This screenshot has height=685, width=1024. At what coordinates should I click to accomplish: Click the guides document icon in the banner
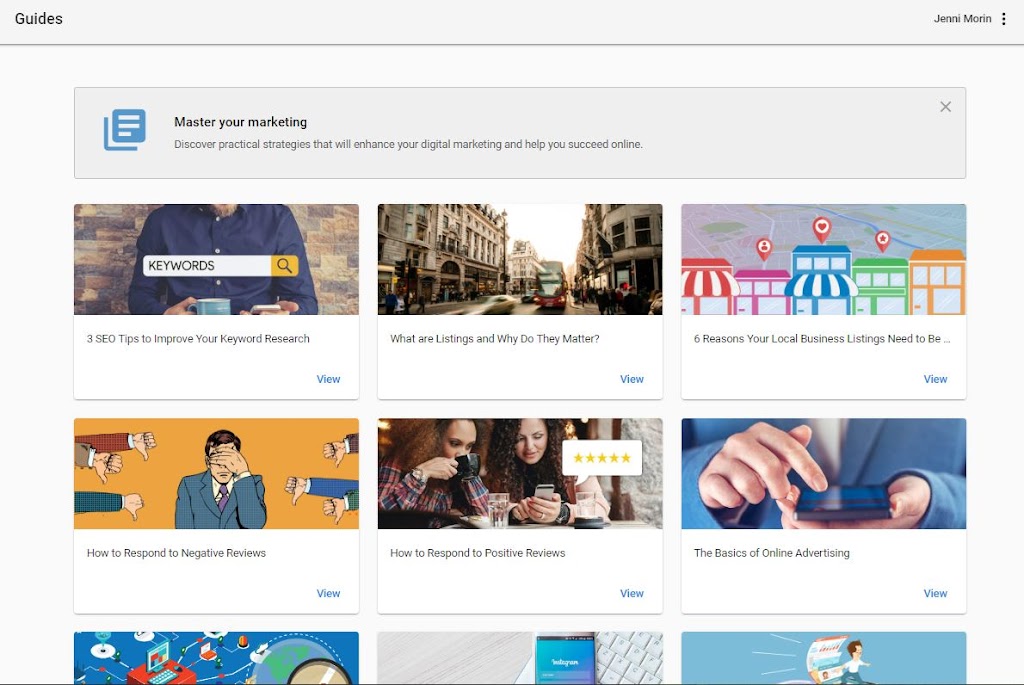click(125, 130)
